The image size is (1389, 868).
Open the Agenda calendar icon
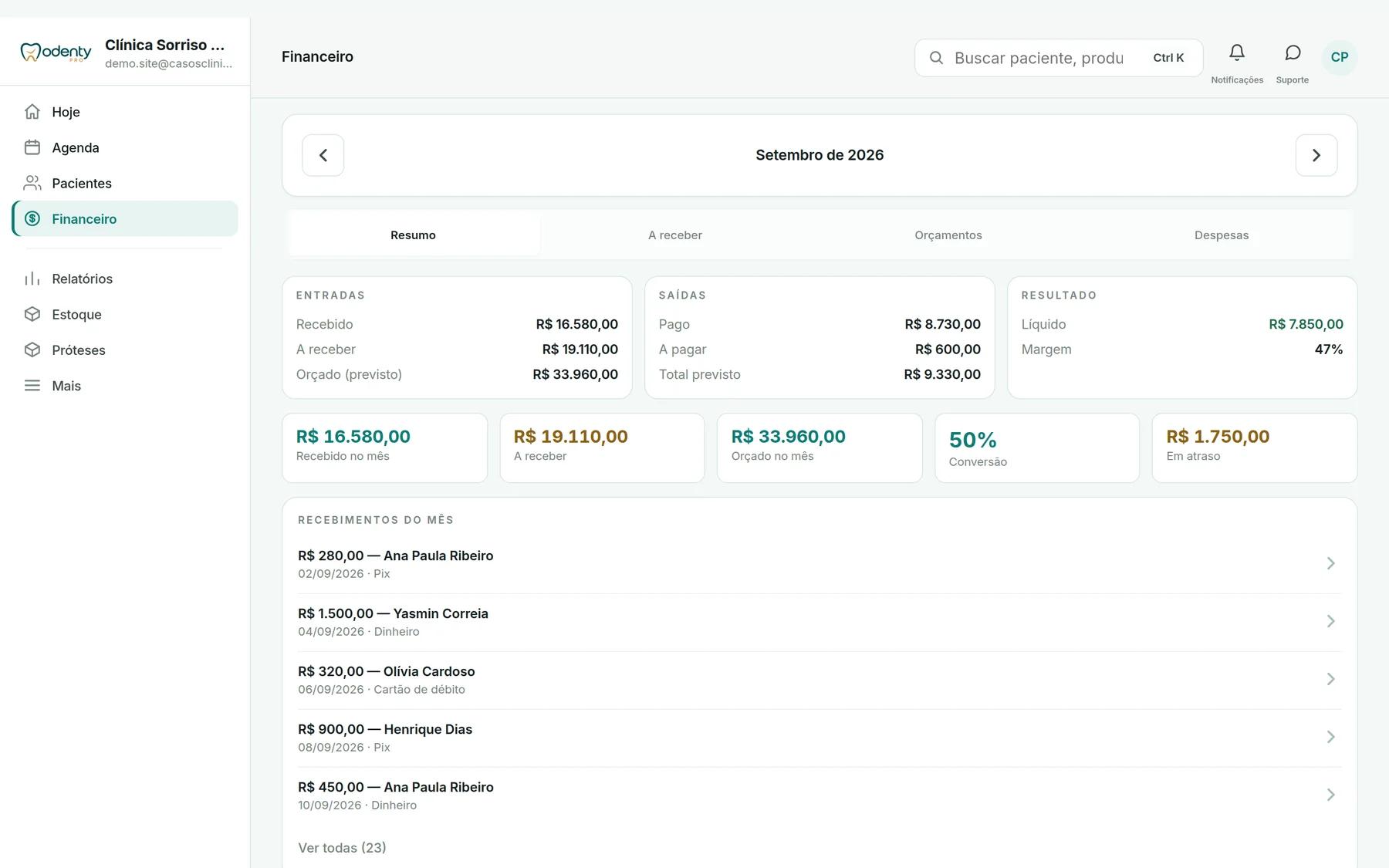click(x=32, y=147)
